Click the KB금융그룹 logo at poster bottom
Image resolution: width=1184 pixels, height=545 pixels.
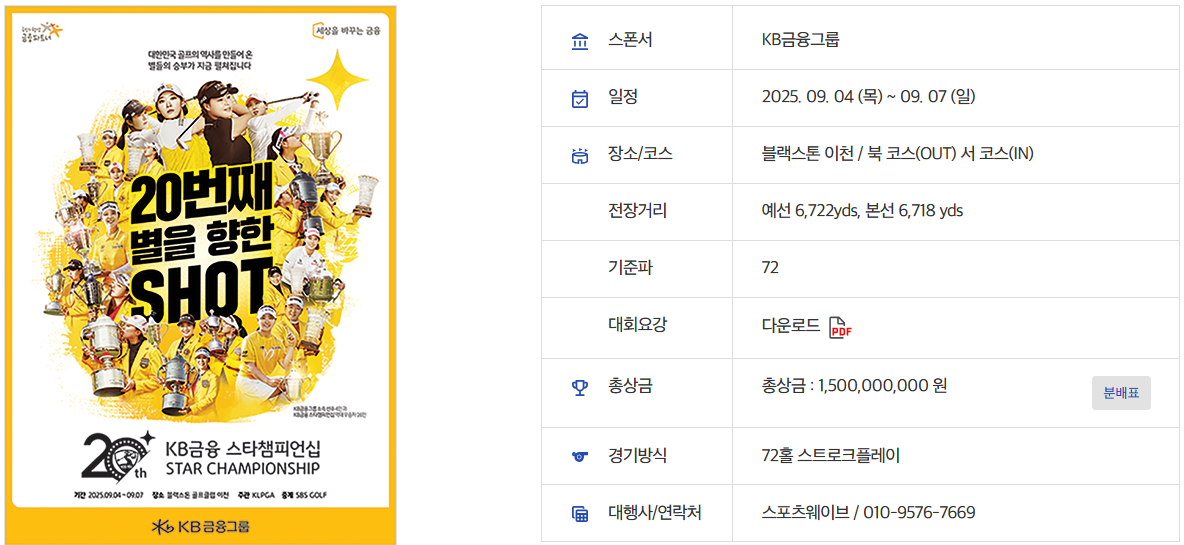point(201,525)
